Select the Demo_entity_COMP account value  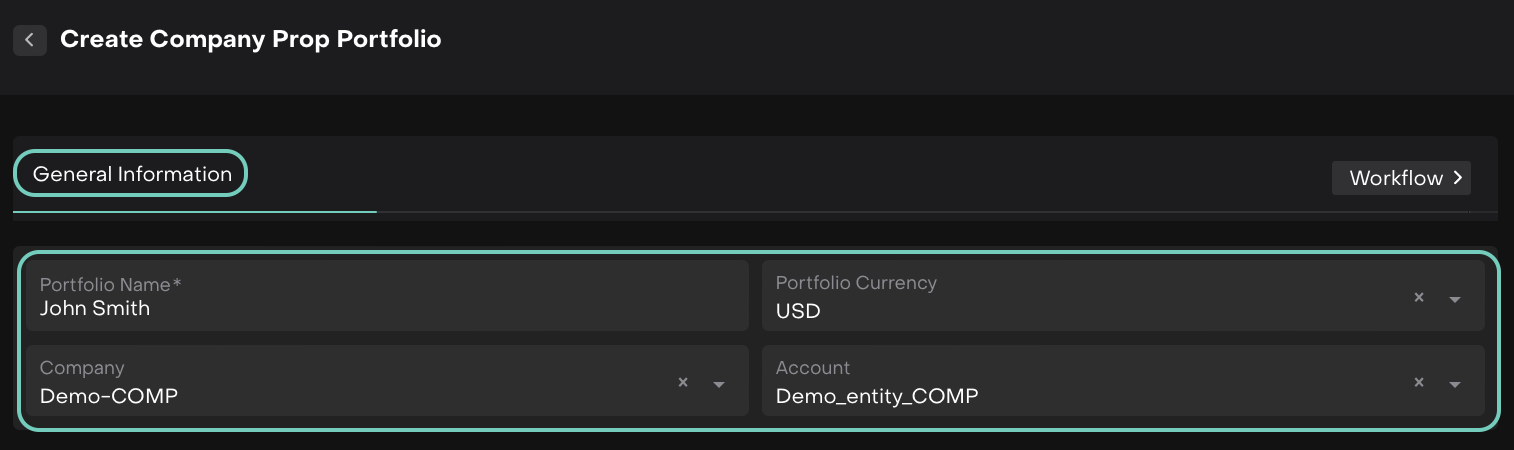point(876,396)
